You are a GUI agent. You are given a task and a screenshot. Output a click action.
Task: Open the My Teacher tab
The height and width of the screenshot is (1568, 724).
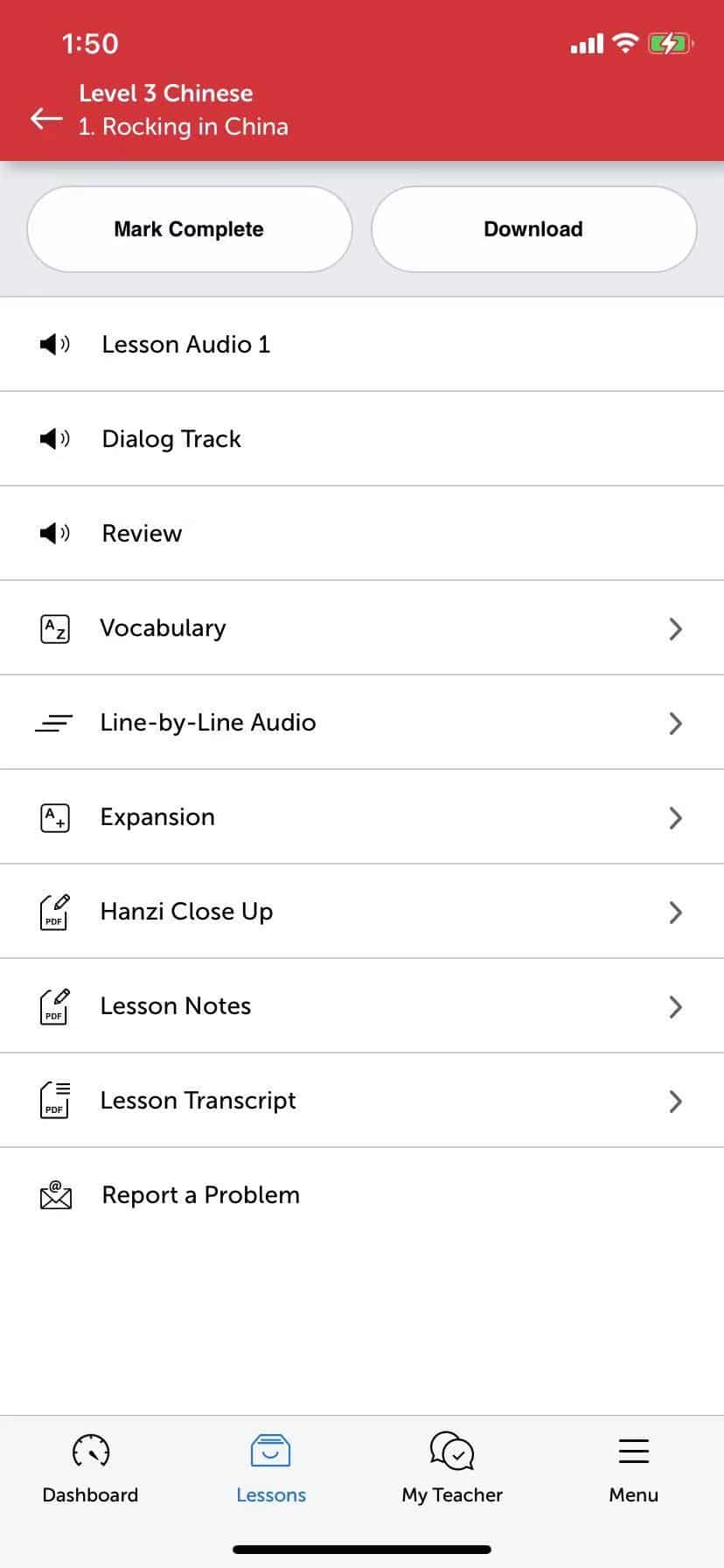[452, 1468]
